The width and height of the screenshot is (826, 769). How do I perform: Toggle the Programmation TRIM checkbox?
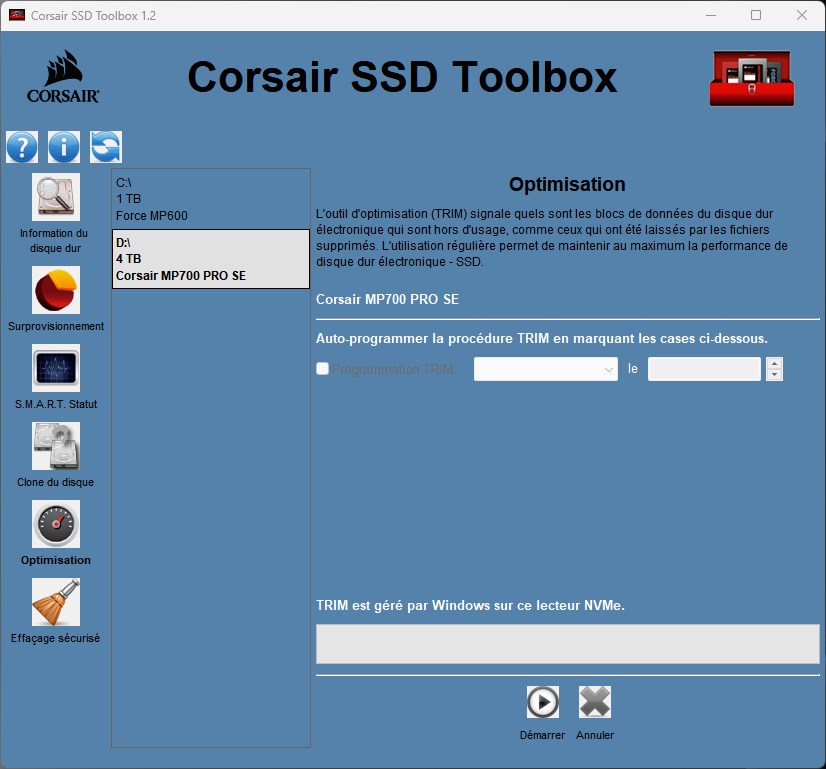(322, 369)
